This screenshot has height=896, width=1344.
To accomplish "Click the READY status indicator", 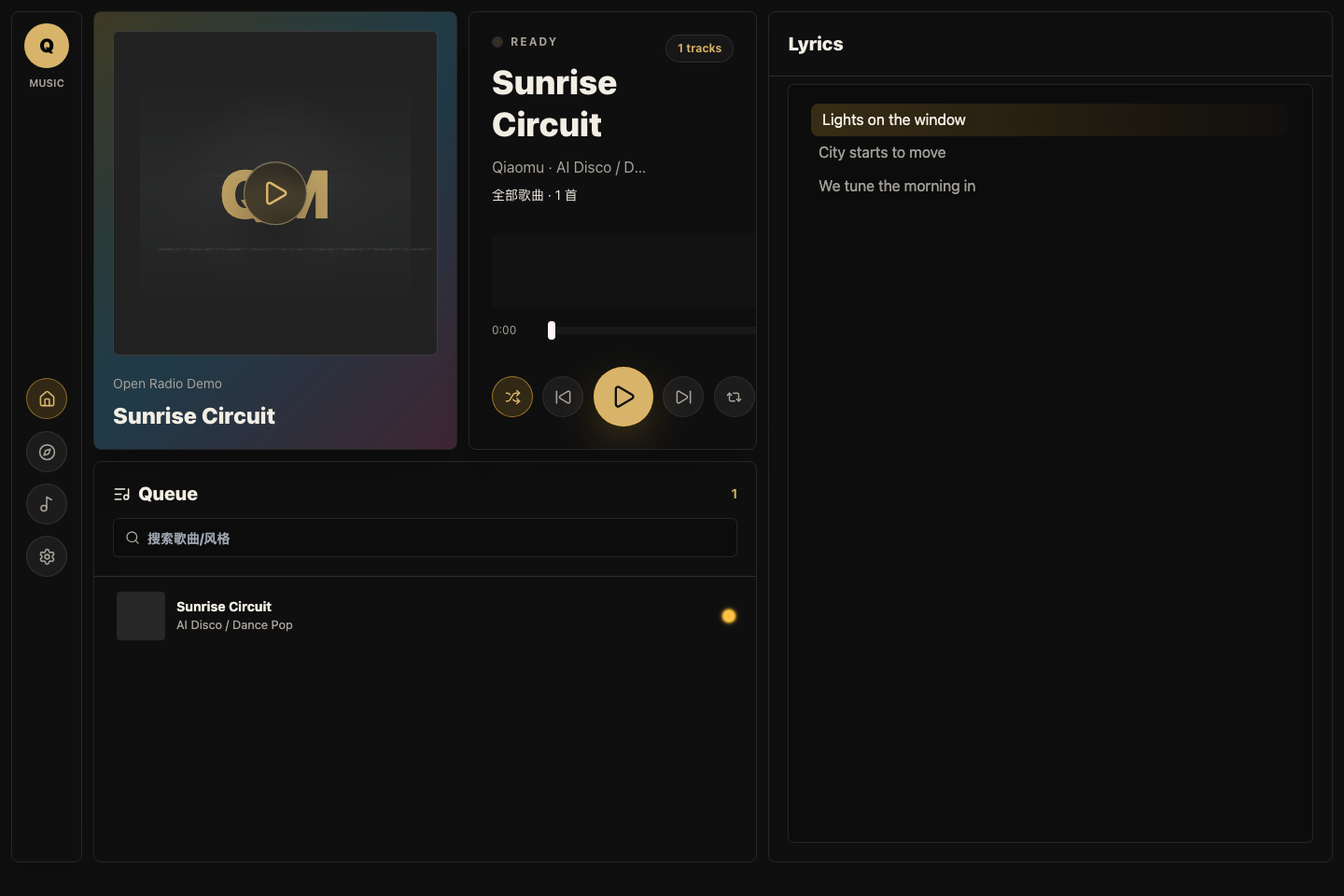I will tap(525, 42).
